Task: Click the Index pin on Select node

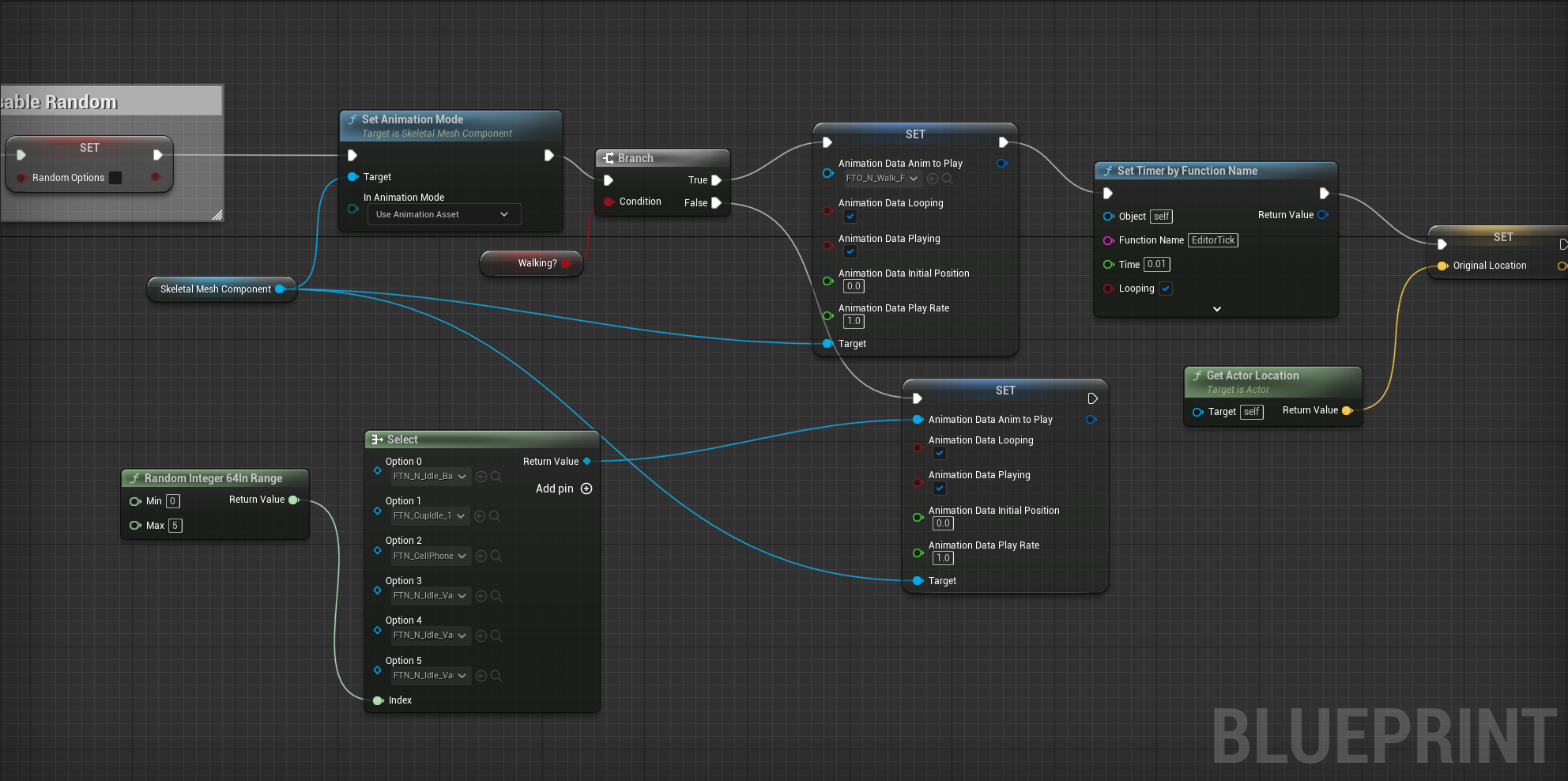Action: [x=379, y=700]
